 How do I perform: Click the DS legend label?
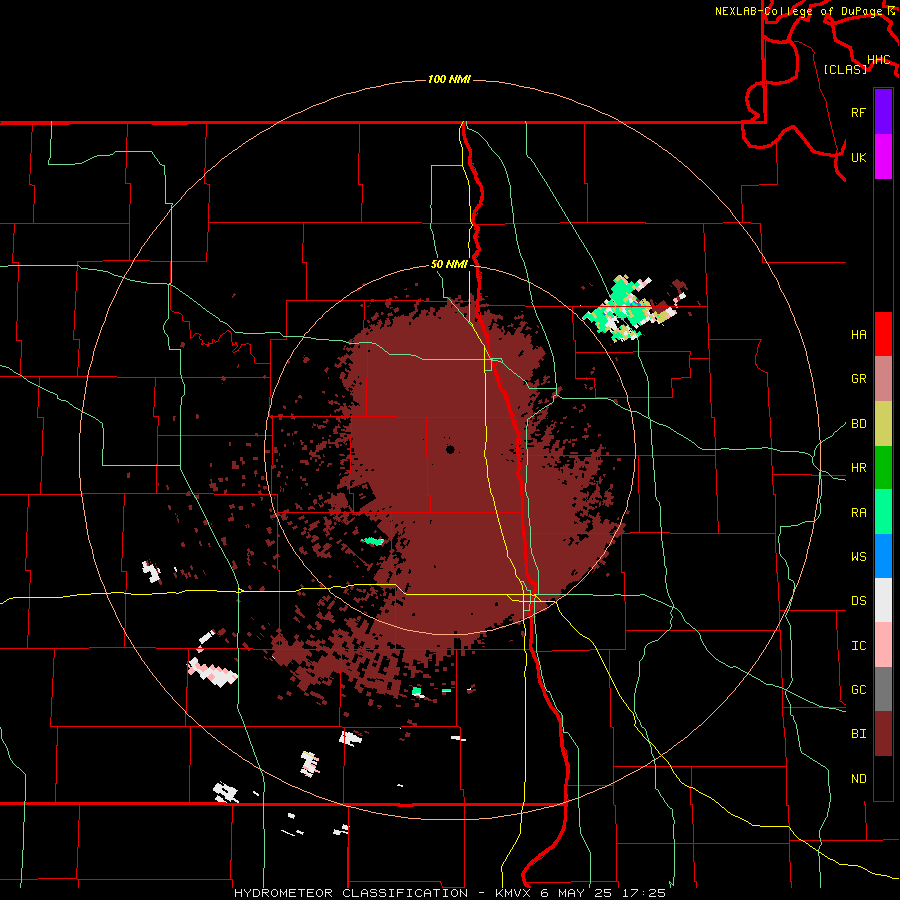[859, 601]
